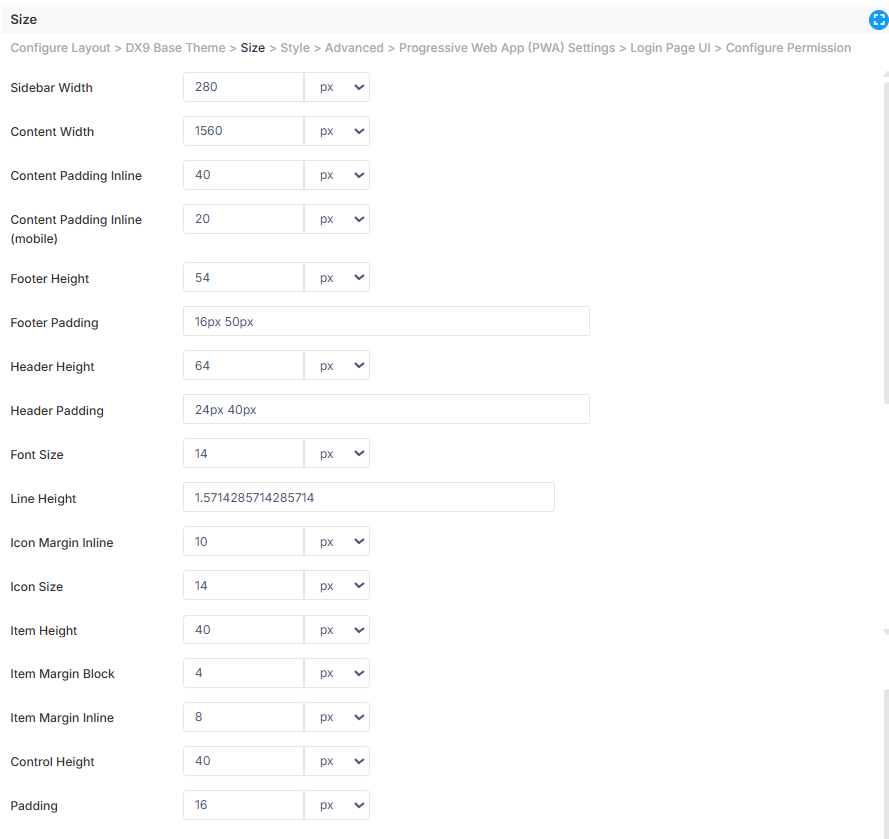Viewport: 889px width, 839px height.
Task: Open the Advanced breadcrumb step
Action: (x=354, y=48)
